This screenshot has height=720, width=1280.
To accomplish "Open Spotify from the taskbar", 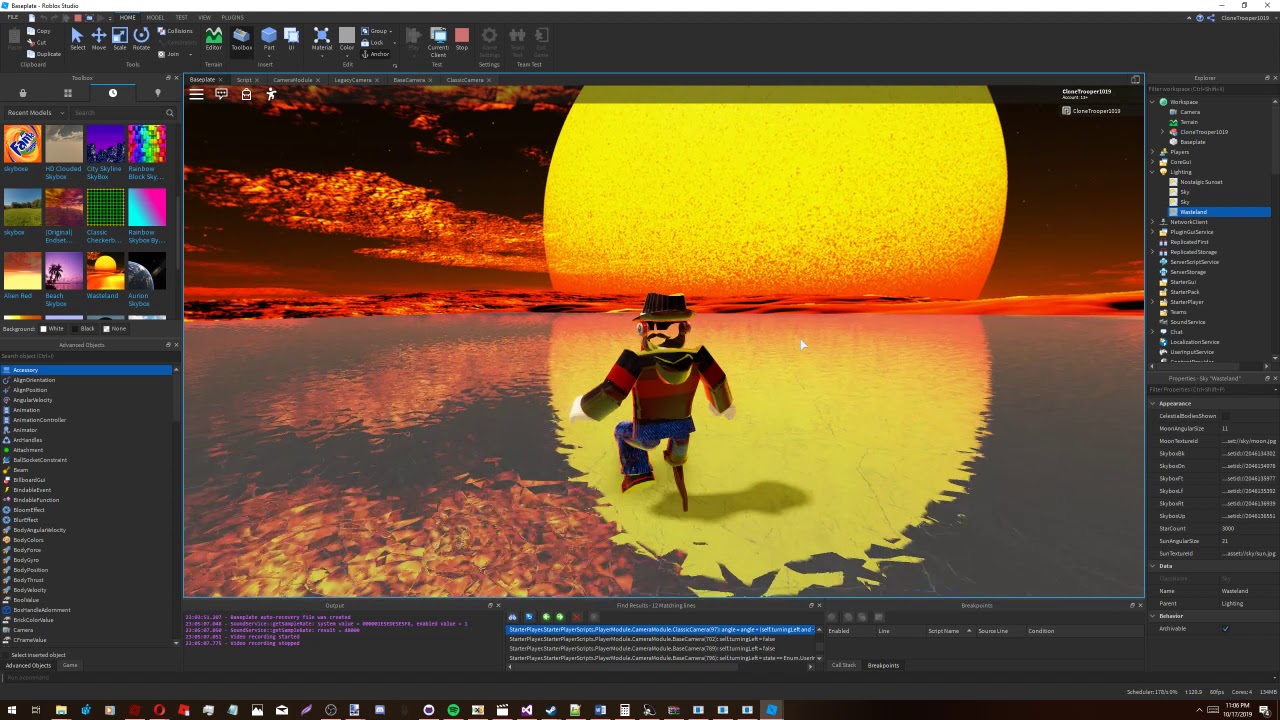I will click(453, 710).
